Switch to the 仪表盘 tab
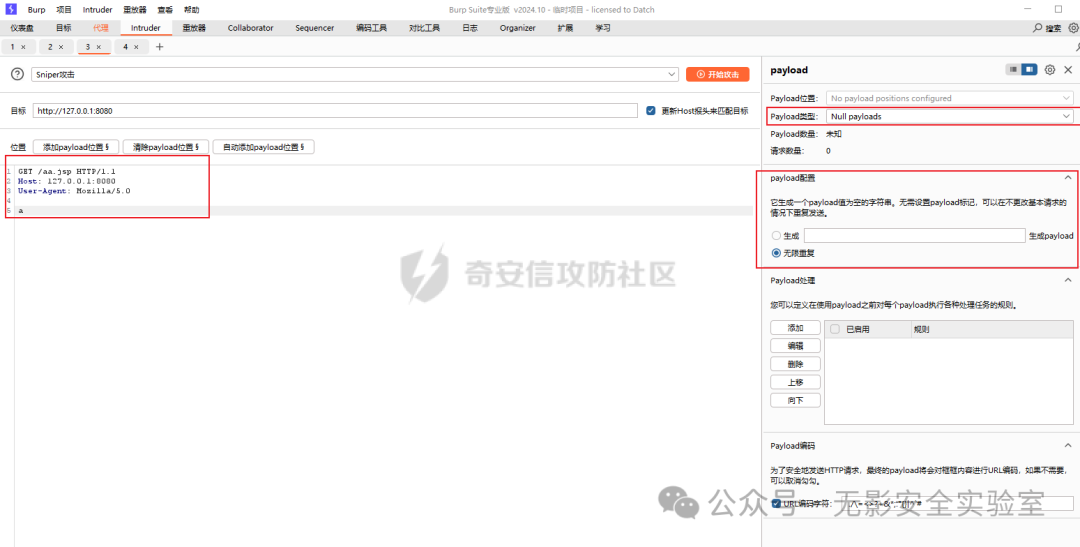Image resolution: width=1080 pixels, height=547 pixels. [22, 28]
